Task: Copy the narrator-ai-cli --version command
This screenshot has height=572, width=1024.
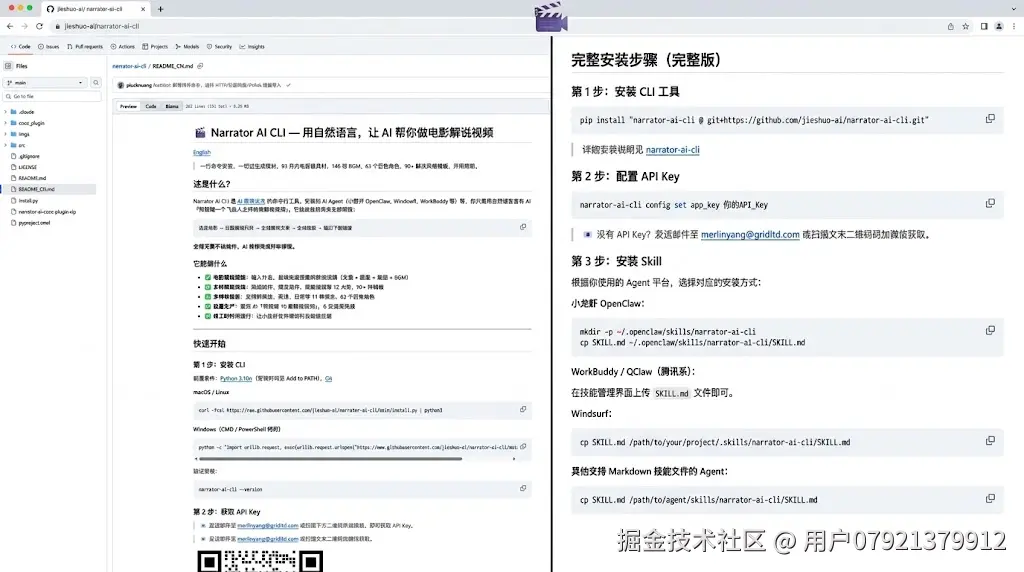Action: coord(523,488)
